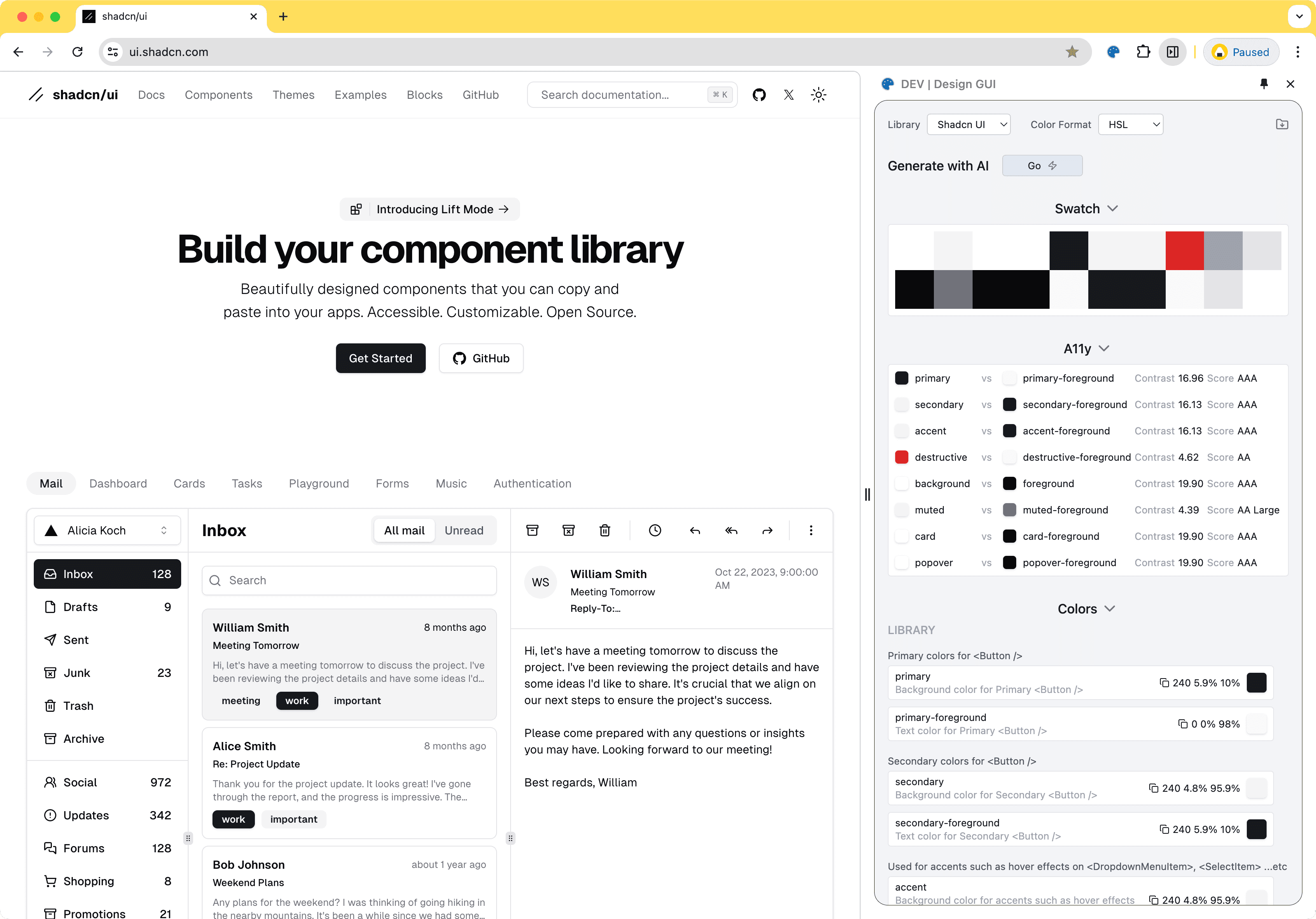
Task: Click the archive mail toolbar icon
Action: click(532, 530)
